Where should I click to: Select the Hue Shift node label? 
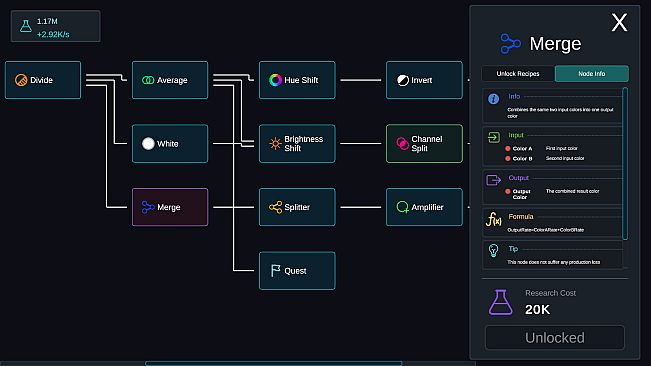click(x=301, y=80)
